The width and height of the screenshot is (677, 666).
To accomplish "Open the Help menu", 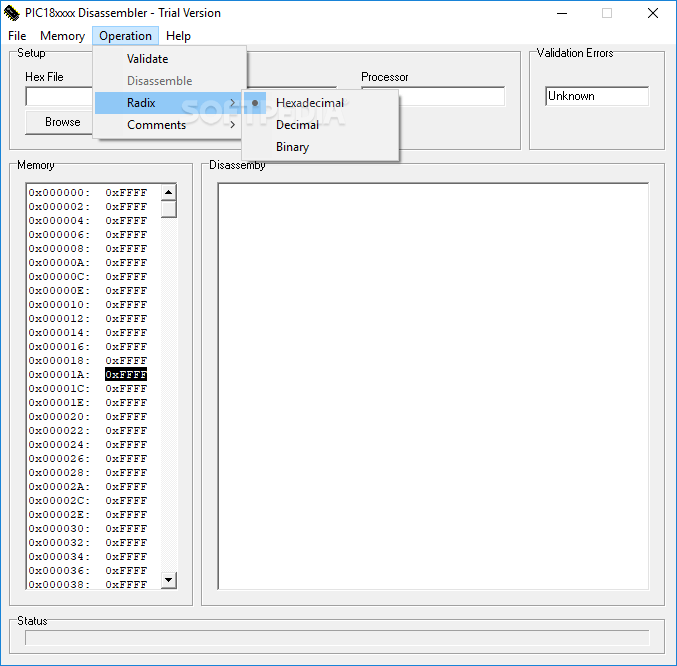I will (178, 36).
